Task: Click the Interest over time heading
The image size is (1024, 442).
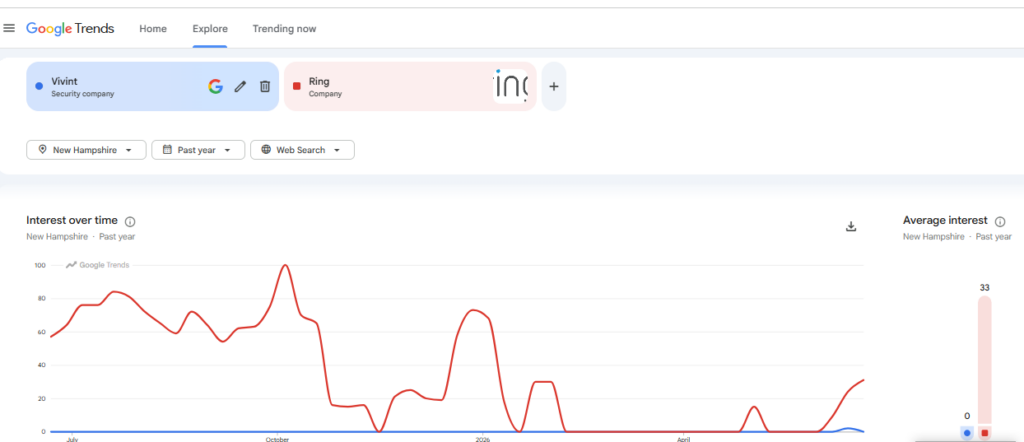Action: pyautogui.click(x=72, y=221)
